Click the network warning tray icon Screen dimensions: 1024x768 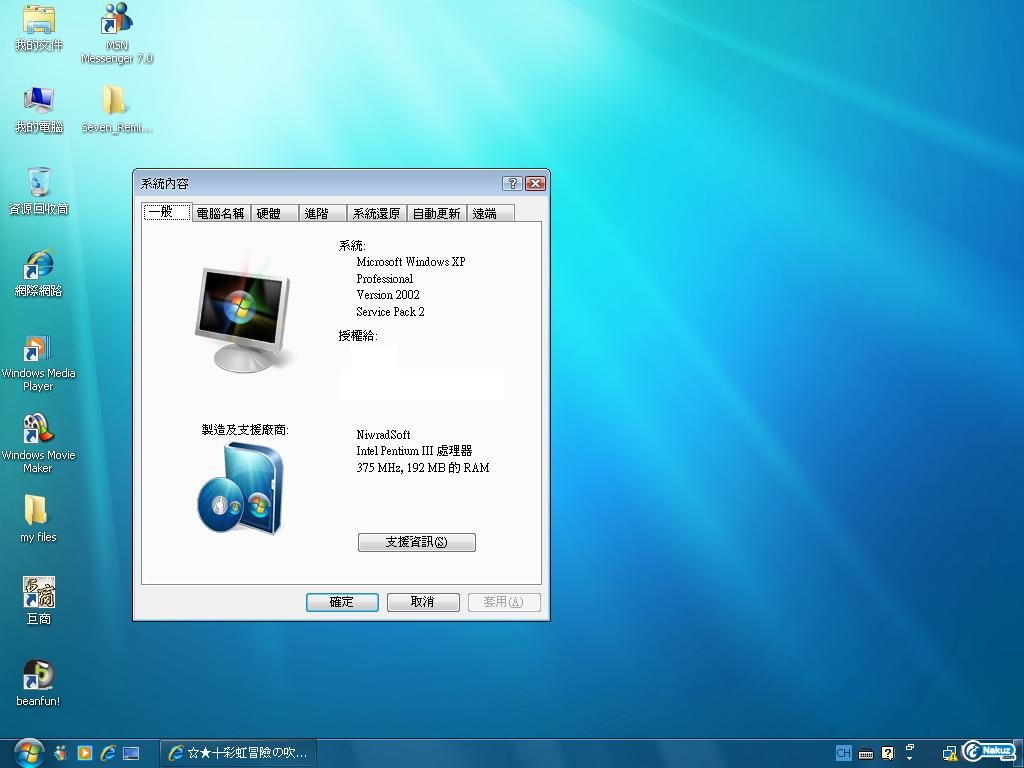pos(951,754)
